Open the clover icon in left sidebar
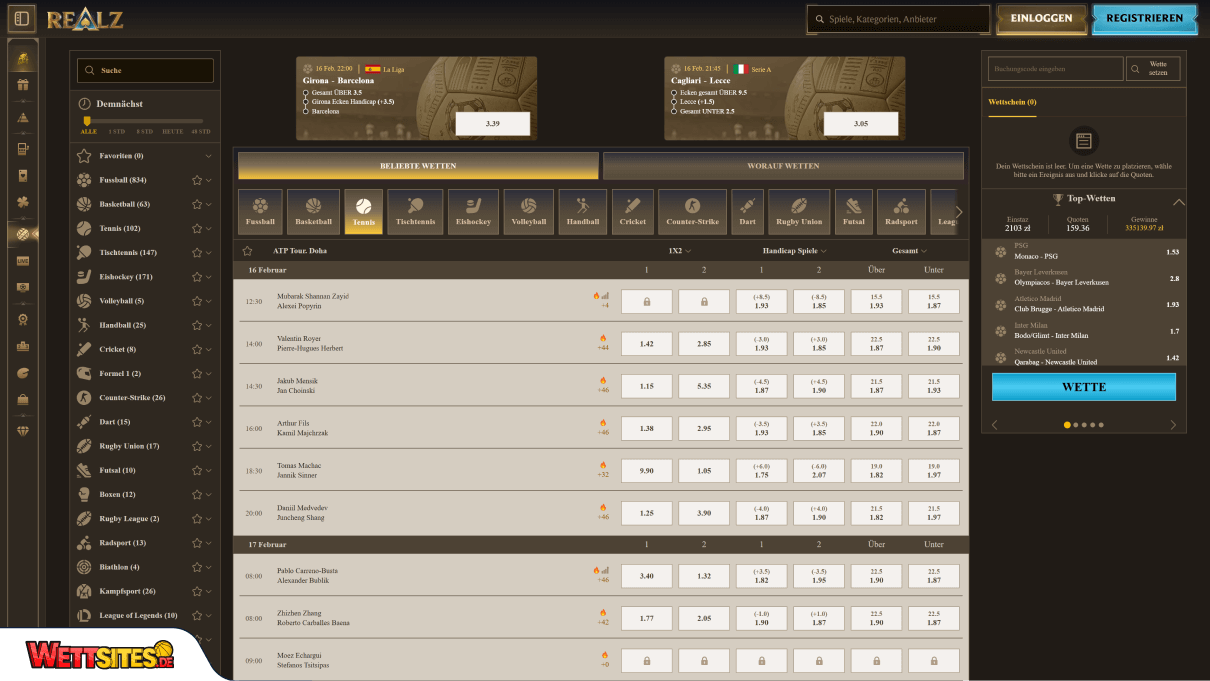Viewport: 1210px width, 681px height. [x=23, y=202]
